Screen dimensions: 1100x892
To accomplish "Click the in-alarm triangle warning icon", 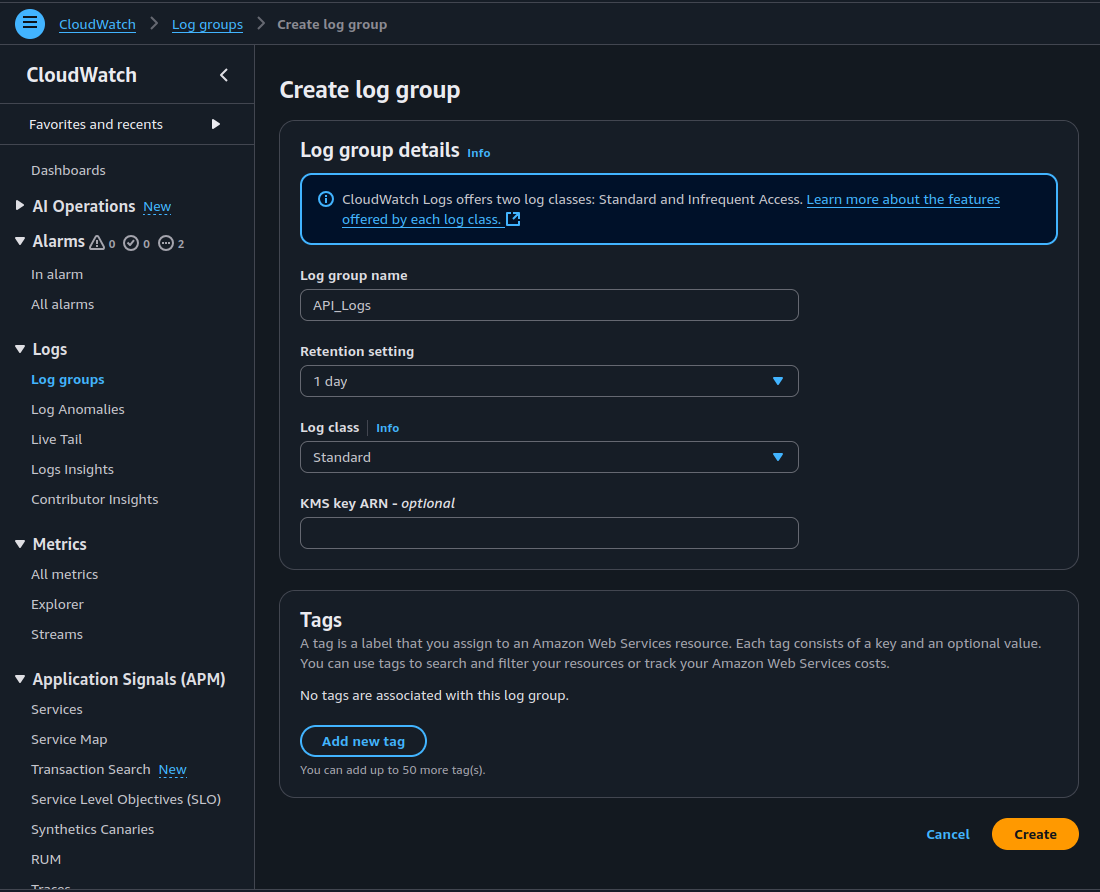I will point(97,243).
